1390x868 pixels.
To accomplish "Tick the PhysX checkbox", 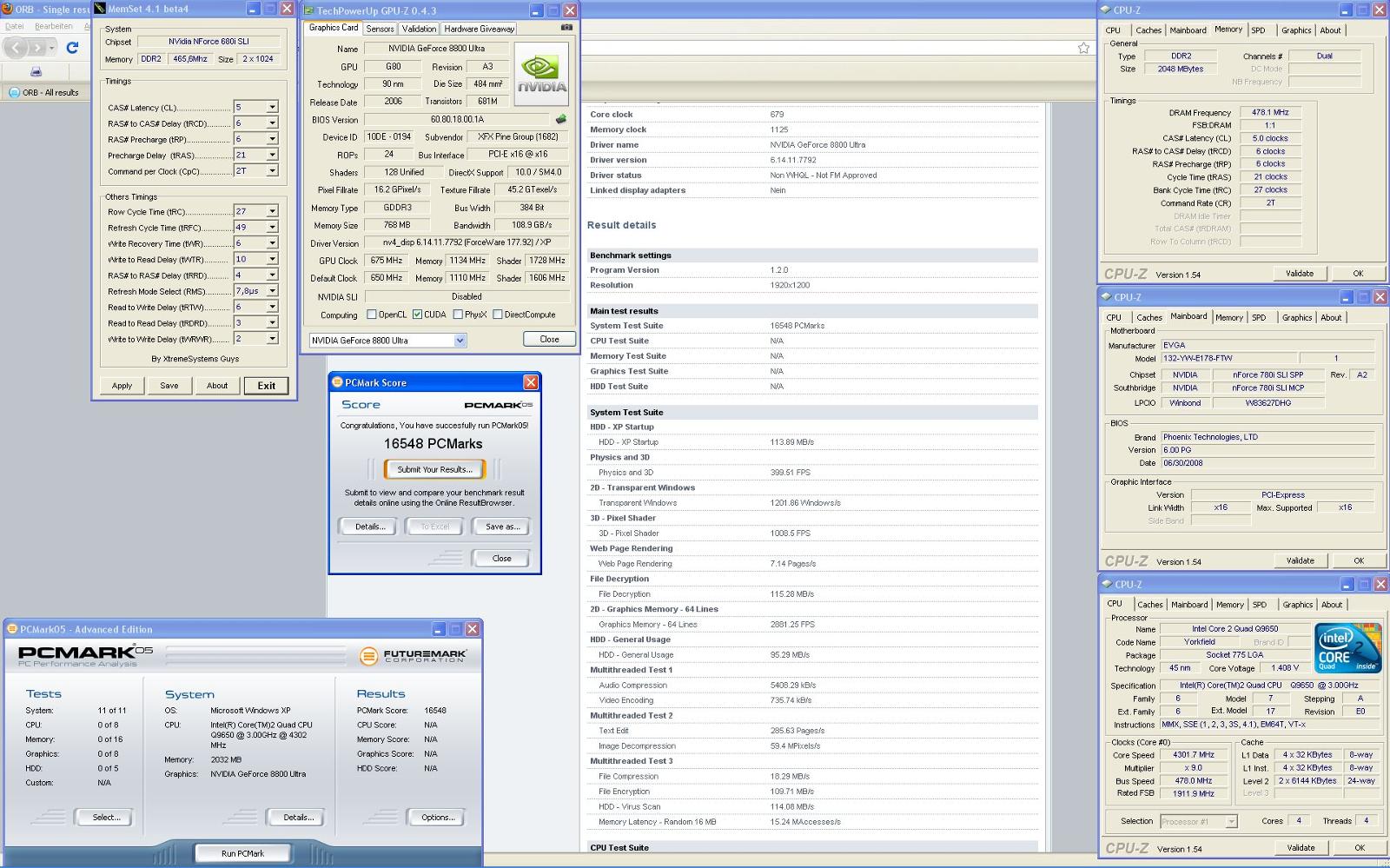I will [x=458, y=315].
